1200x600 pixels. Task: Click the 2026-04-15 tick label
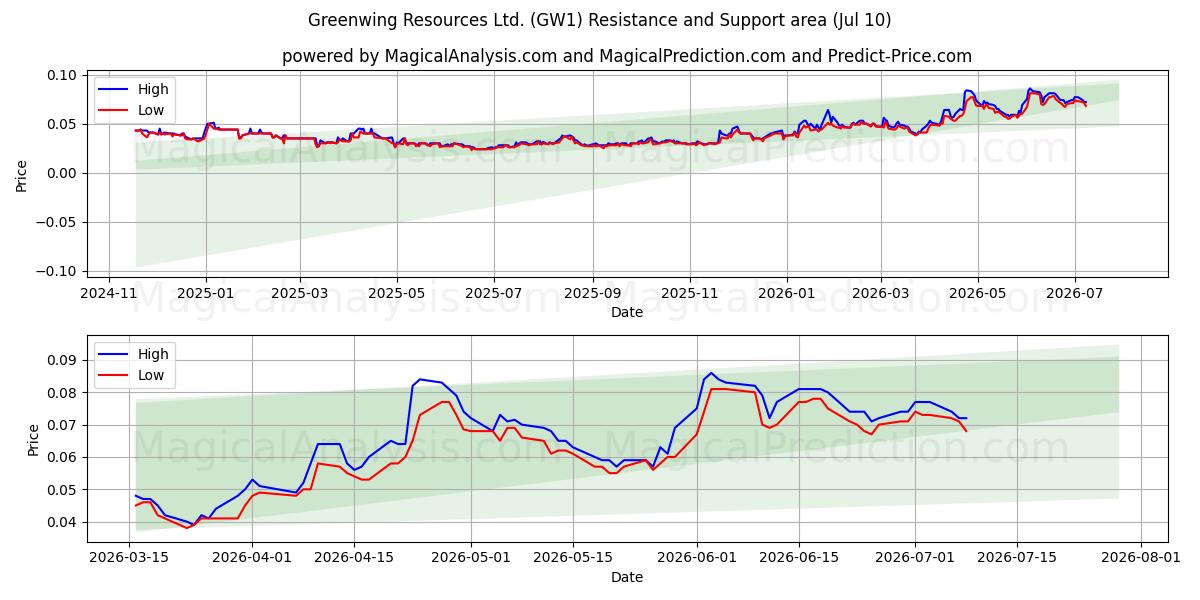(x=353, y=558)
